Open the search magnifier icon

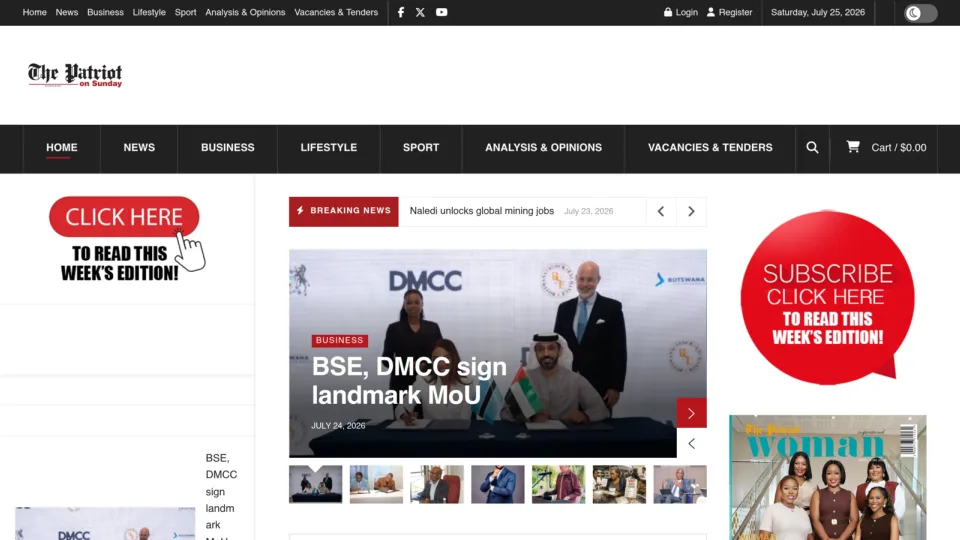[x=812, y=148]
